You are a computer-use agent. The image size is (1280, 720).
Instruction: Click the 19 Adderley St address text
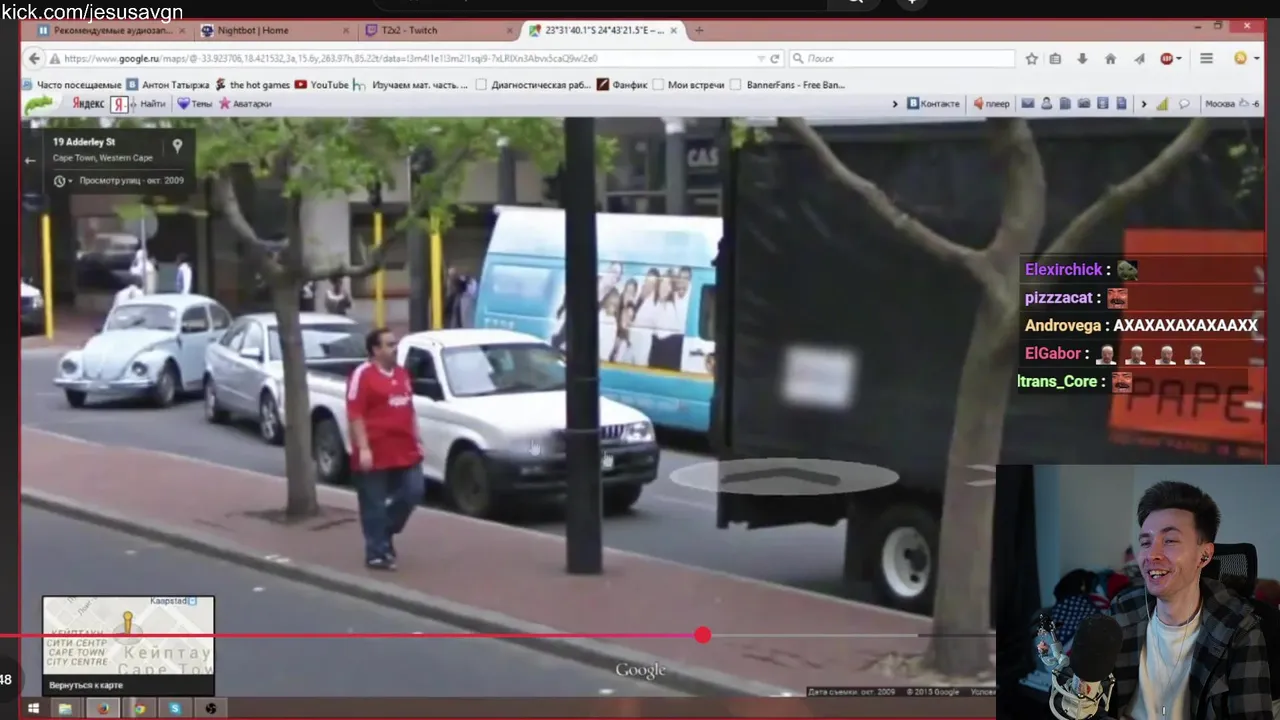click(84, 143)
